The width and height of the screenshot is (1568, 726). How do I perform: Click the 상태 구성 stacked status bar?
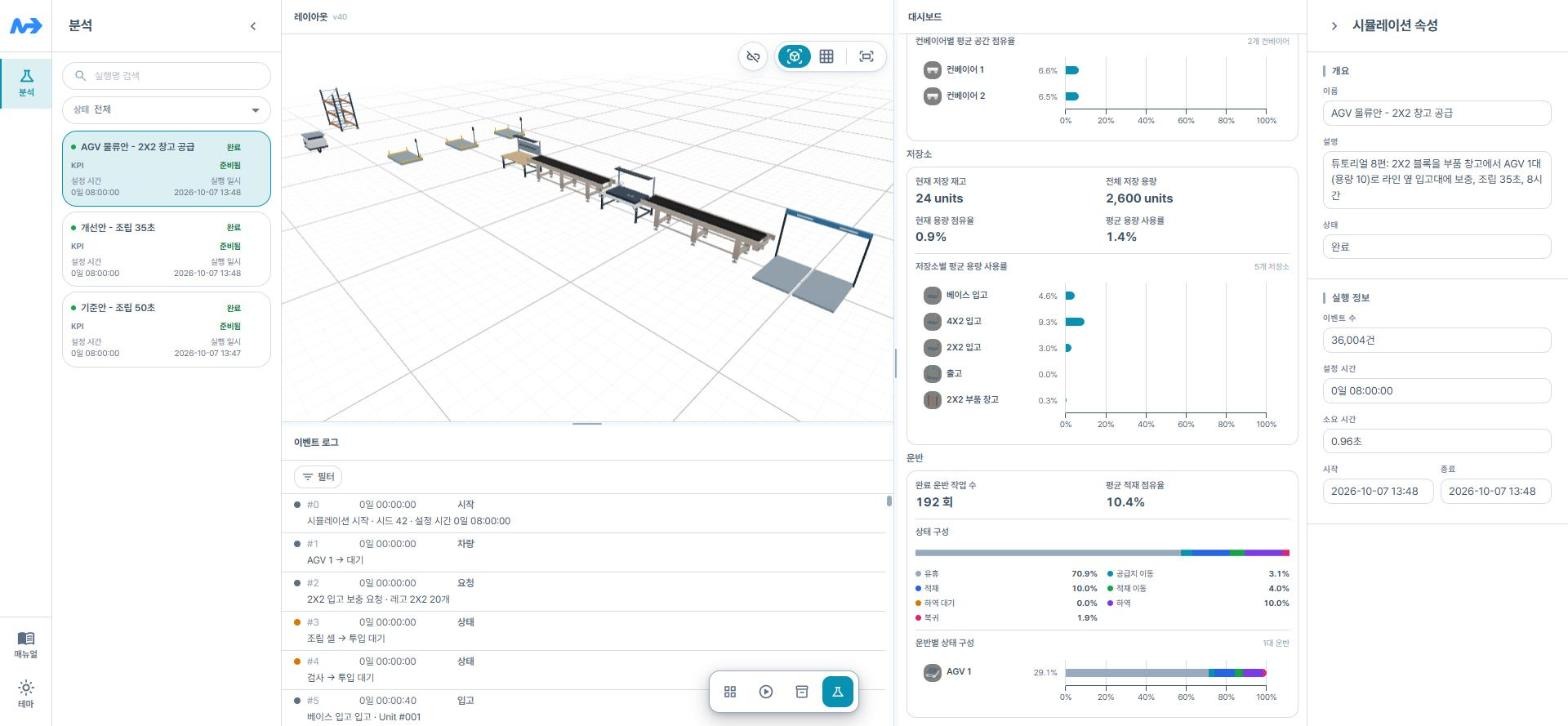(1102, 553)
